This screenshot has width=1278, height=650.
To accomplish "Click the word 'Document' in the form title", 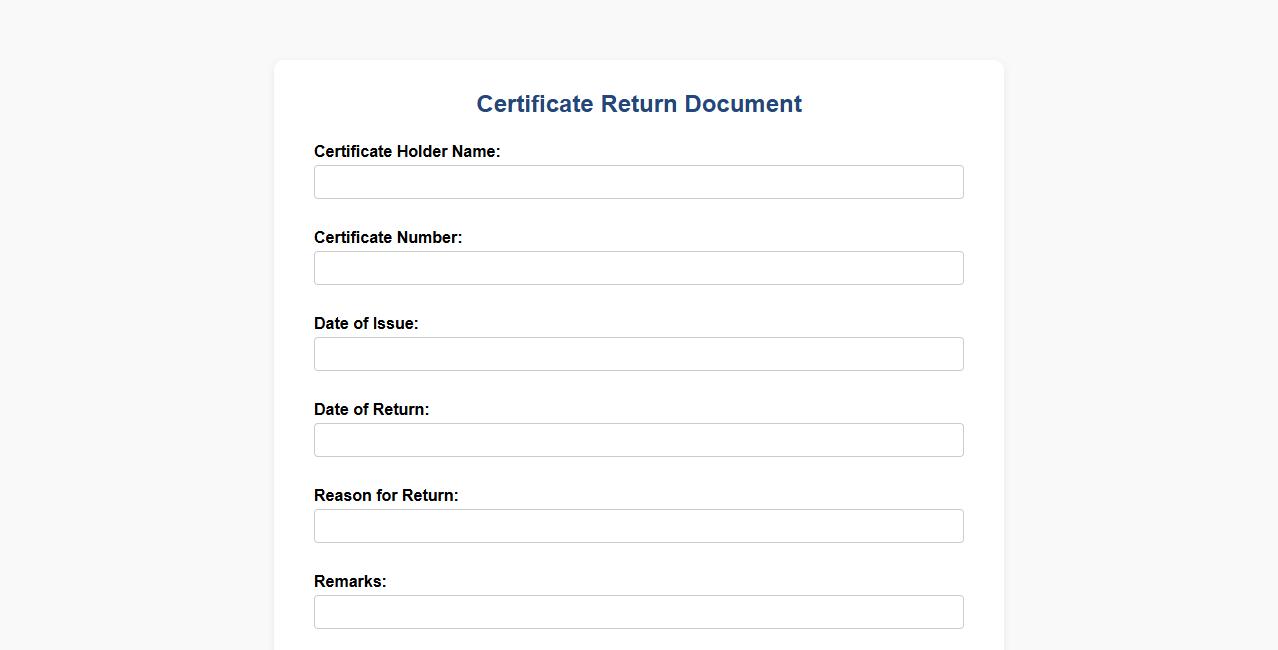I will pos(743,104).
